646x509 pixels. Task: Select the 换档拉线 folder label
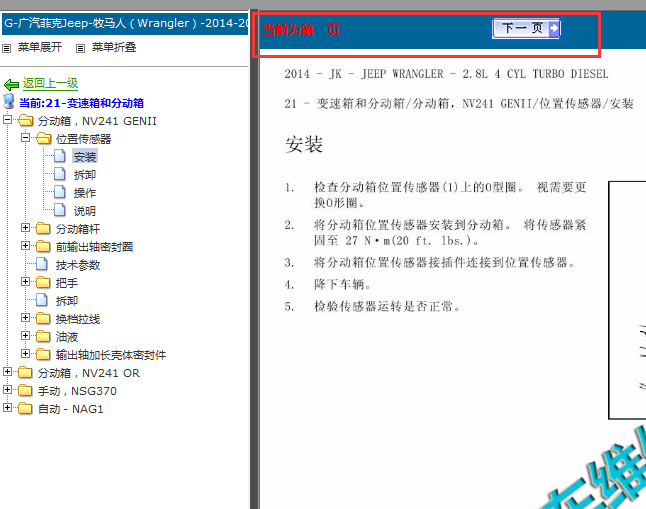(78, 319)
